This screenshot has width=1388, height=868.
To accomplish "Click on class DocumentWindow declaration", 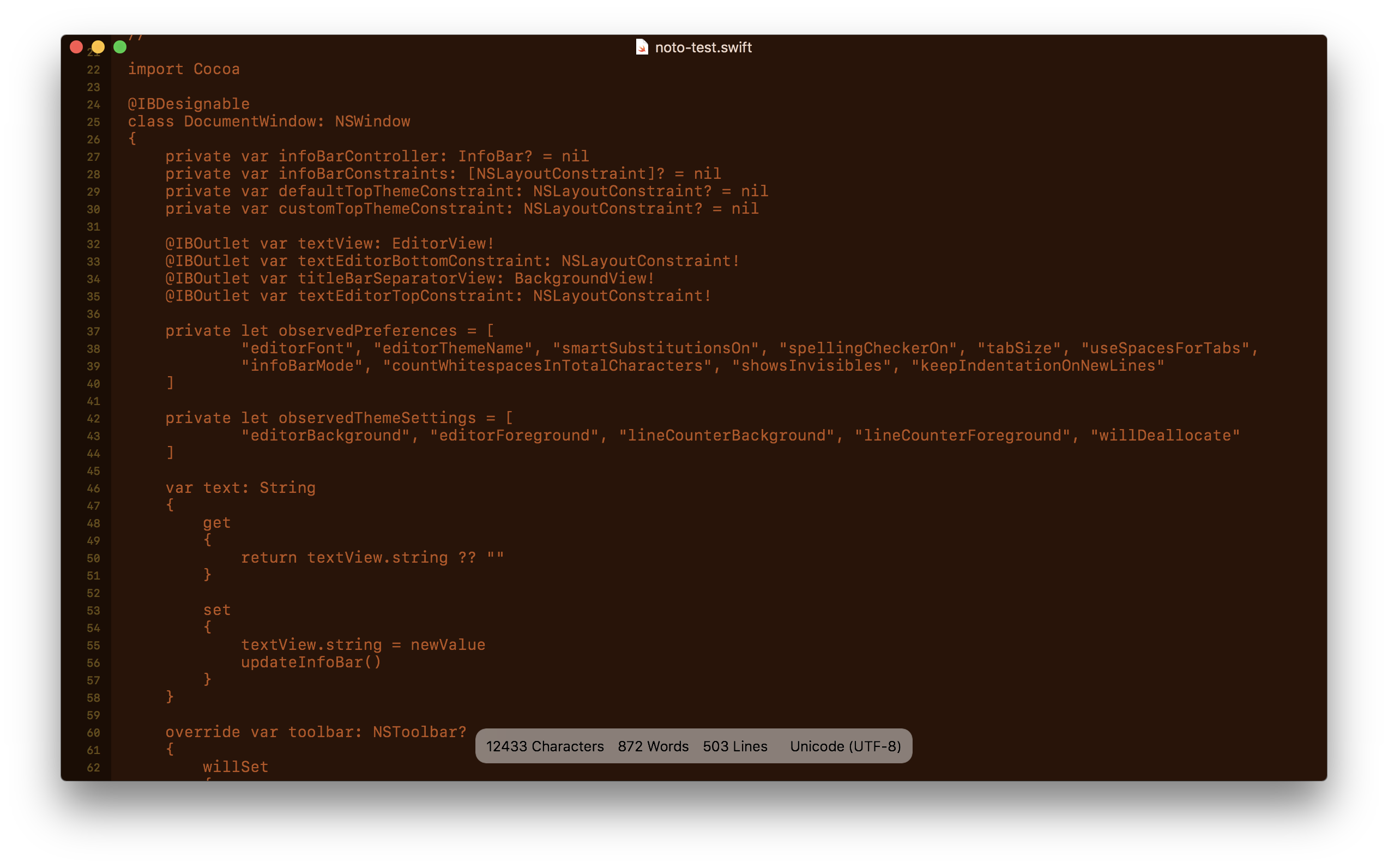I will [269, 122].
